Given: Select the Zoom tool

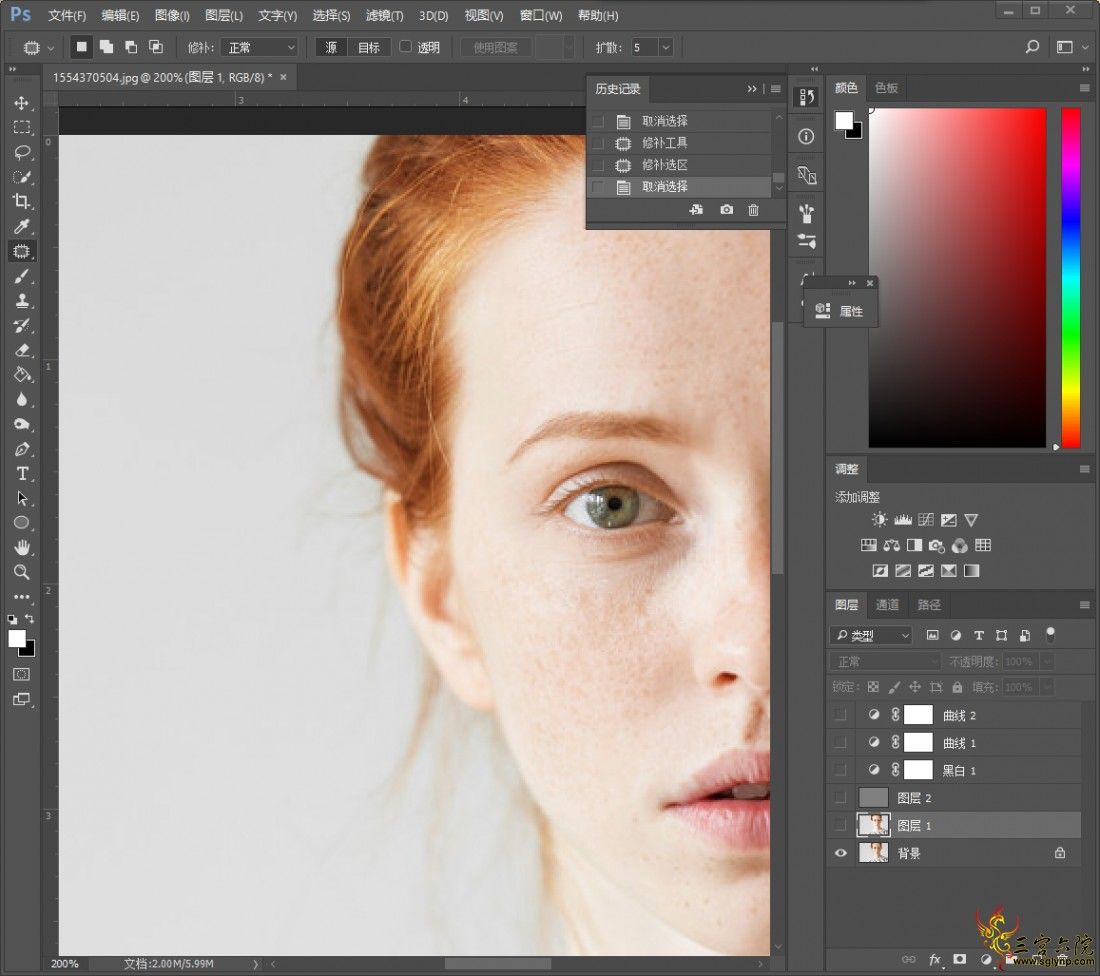Looking at the screenshot, I should point(22,572).
